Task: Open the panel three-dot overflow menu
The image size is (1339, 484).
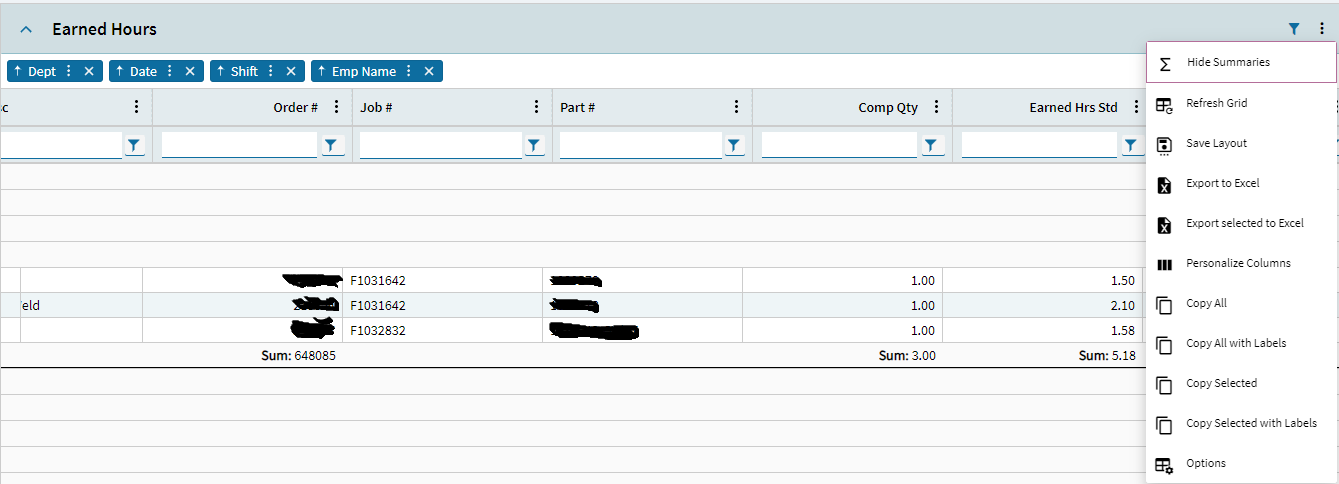Action: point(1321,29)
